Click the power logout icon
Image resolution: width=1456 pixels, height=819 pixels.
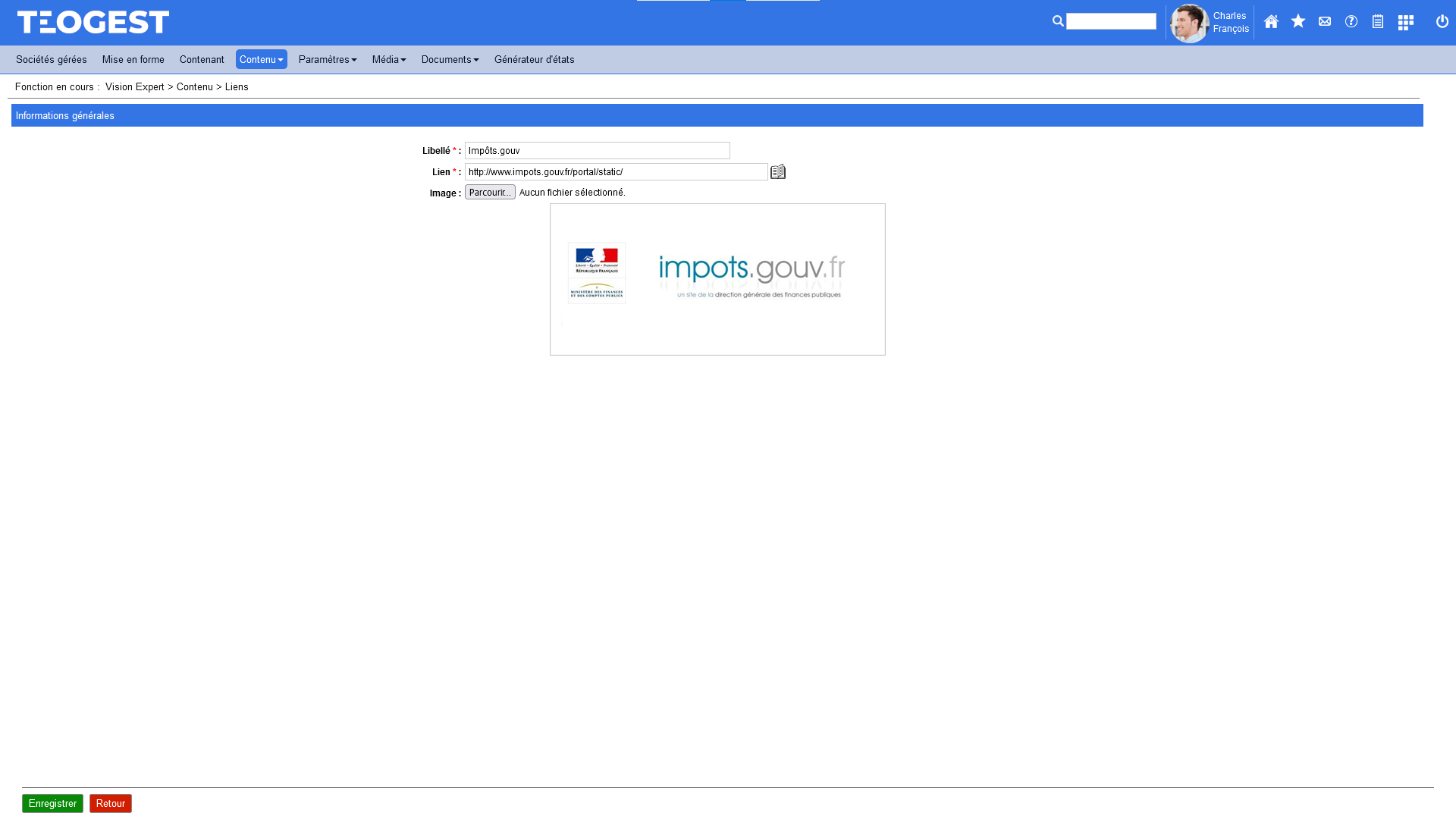pyautogui.click(x=1442, y=21)
